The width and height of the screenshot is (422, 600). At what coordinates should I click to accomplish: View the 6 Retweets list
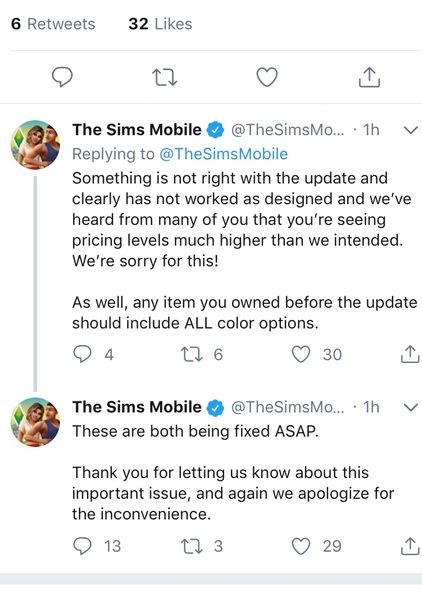(53, 24)
